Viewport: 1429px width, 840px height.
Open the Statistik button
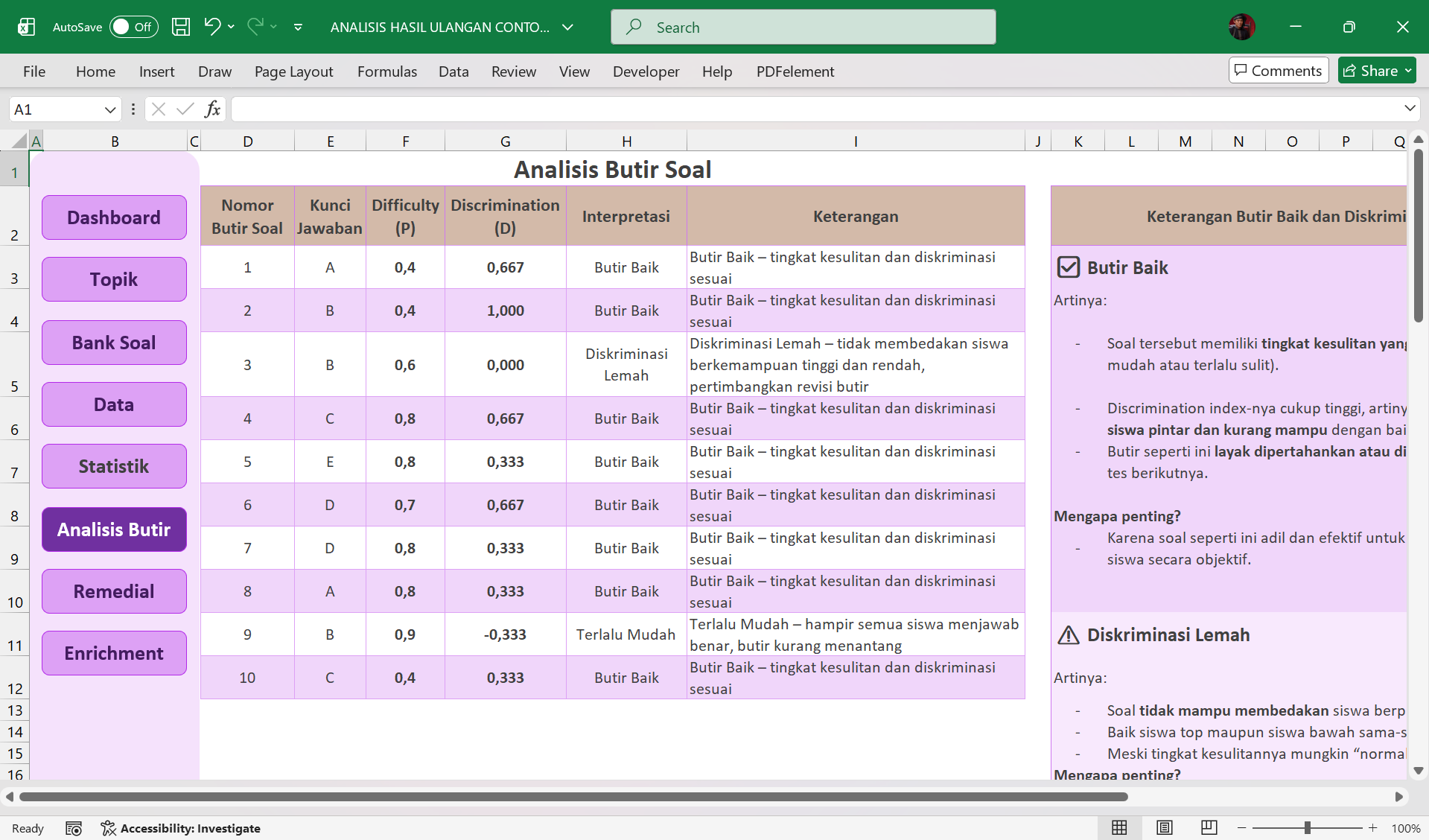tap(114, 466)
